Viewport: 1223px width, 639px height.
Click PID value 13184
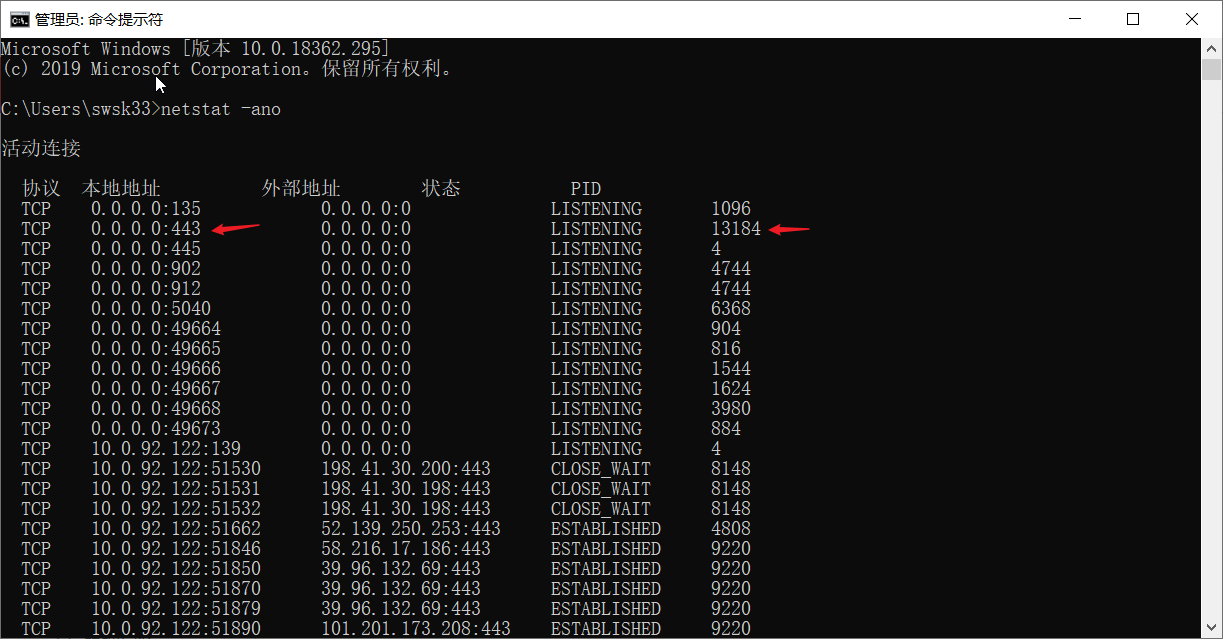coord(736,229)
